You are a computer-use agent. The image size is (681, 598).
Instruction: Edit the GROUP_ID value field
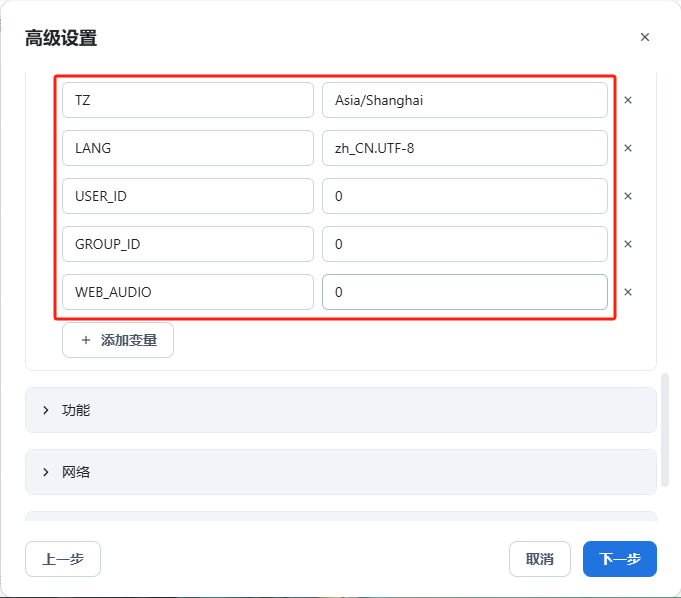coord(465,244)
